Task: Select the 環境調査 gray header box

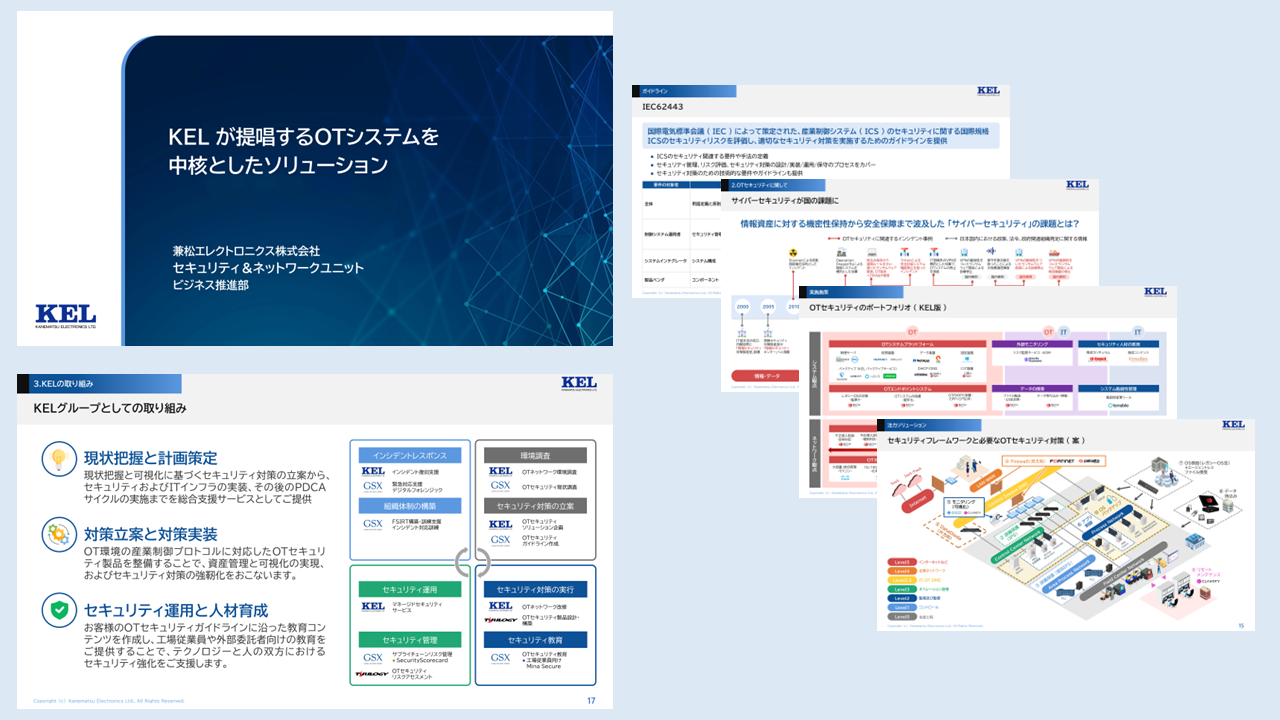Action: click(535, 455)
